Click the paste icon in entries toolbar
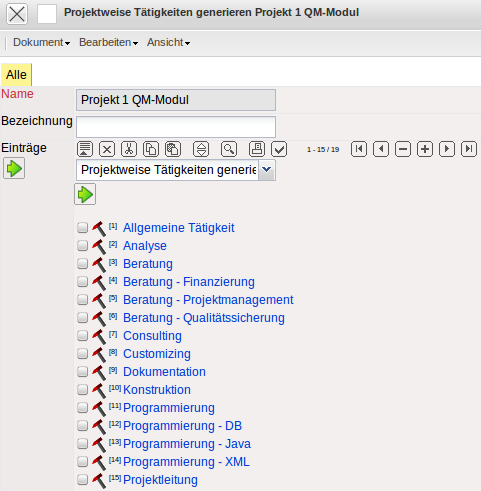 point(173,149)
